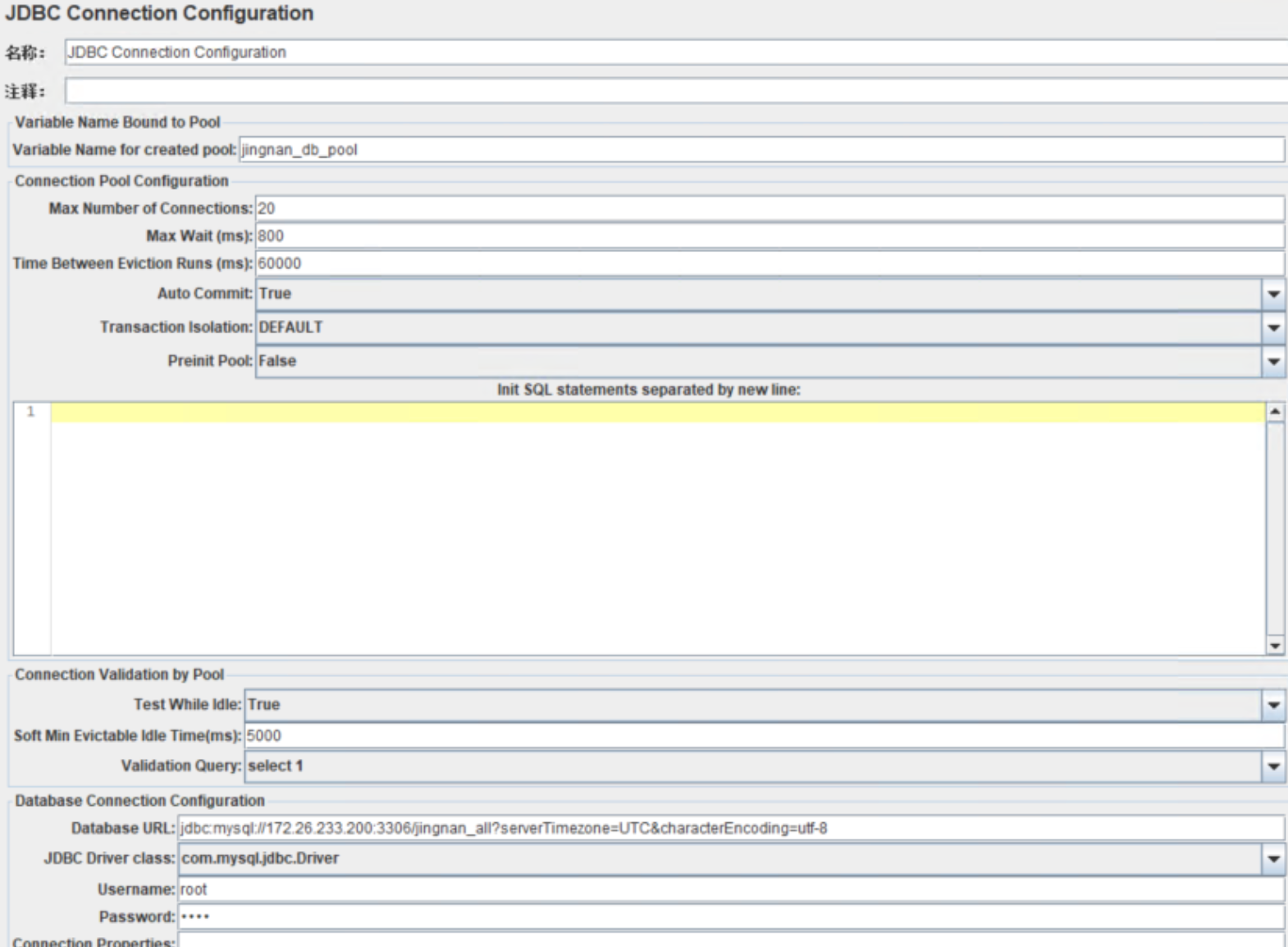Click the empty comment field below the name
Image resolution: width=1288 pixels, height=947 pixels.
coord(676,90)
